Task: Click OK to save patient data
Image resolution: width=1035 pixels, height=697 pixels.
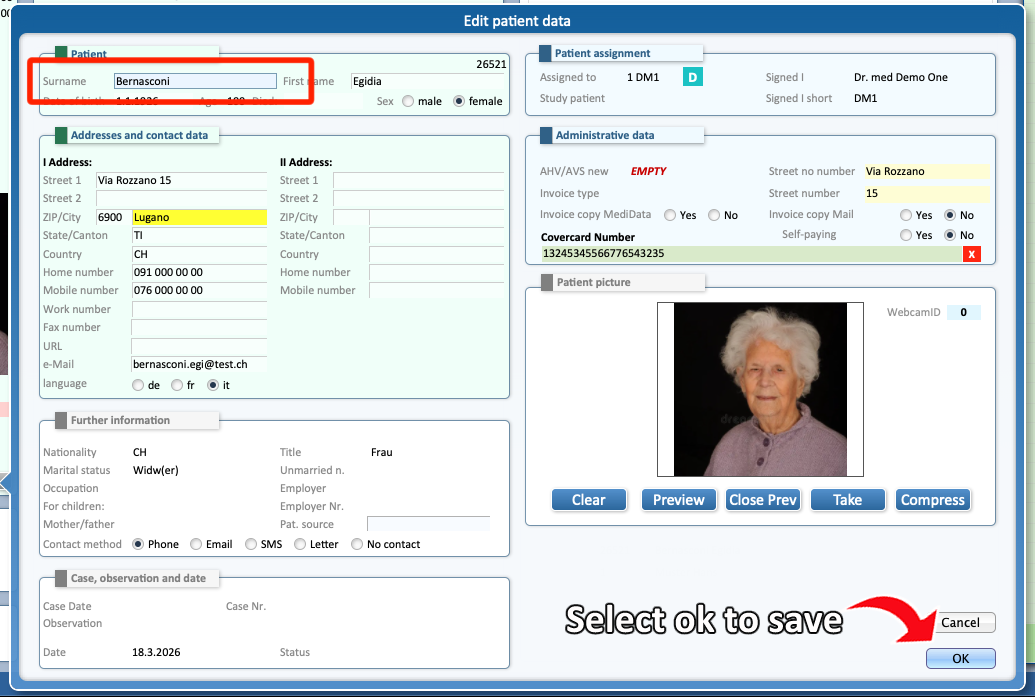Action: [960, 658]
